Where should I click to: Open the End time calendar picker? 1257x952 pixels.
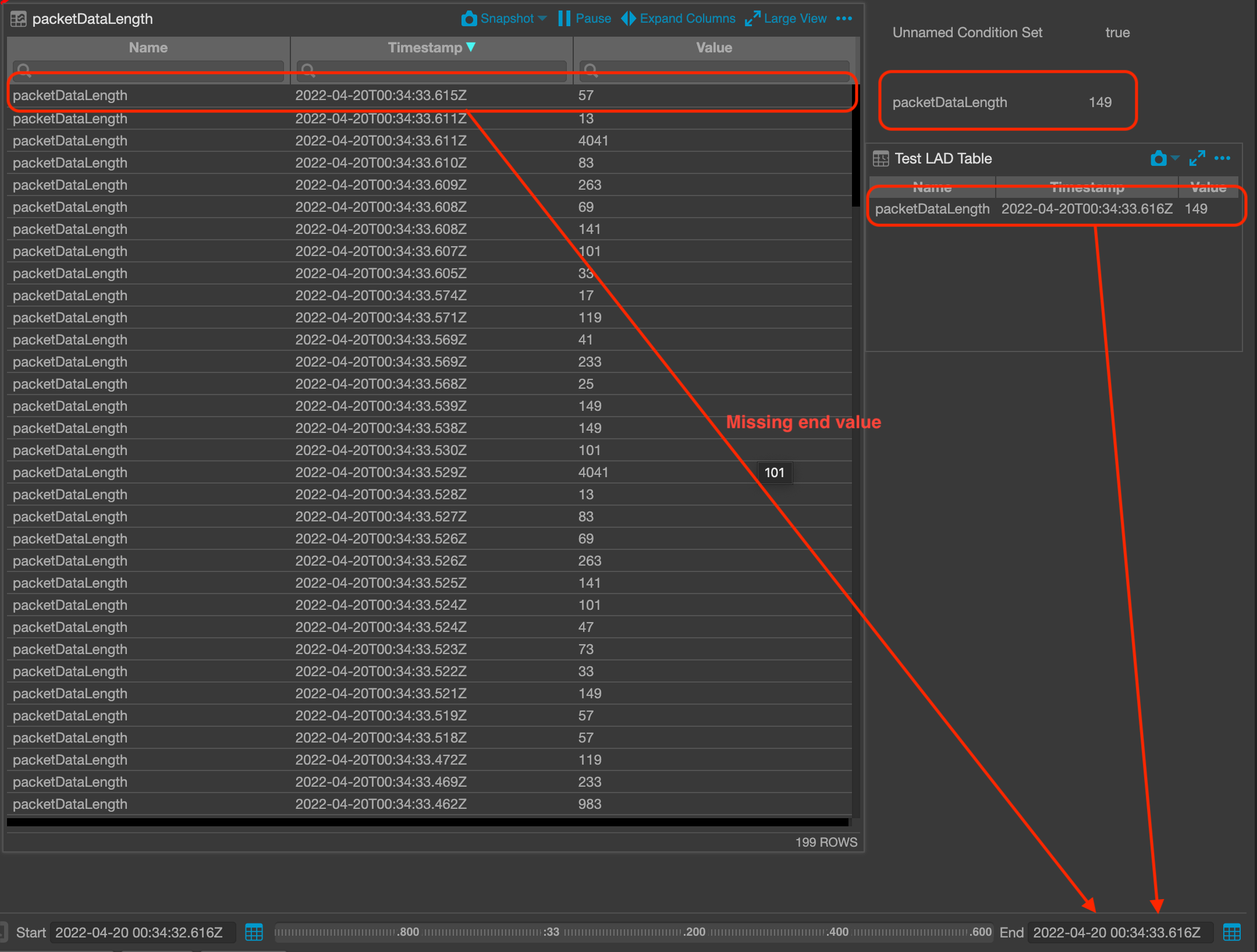tap(1232, 932)
